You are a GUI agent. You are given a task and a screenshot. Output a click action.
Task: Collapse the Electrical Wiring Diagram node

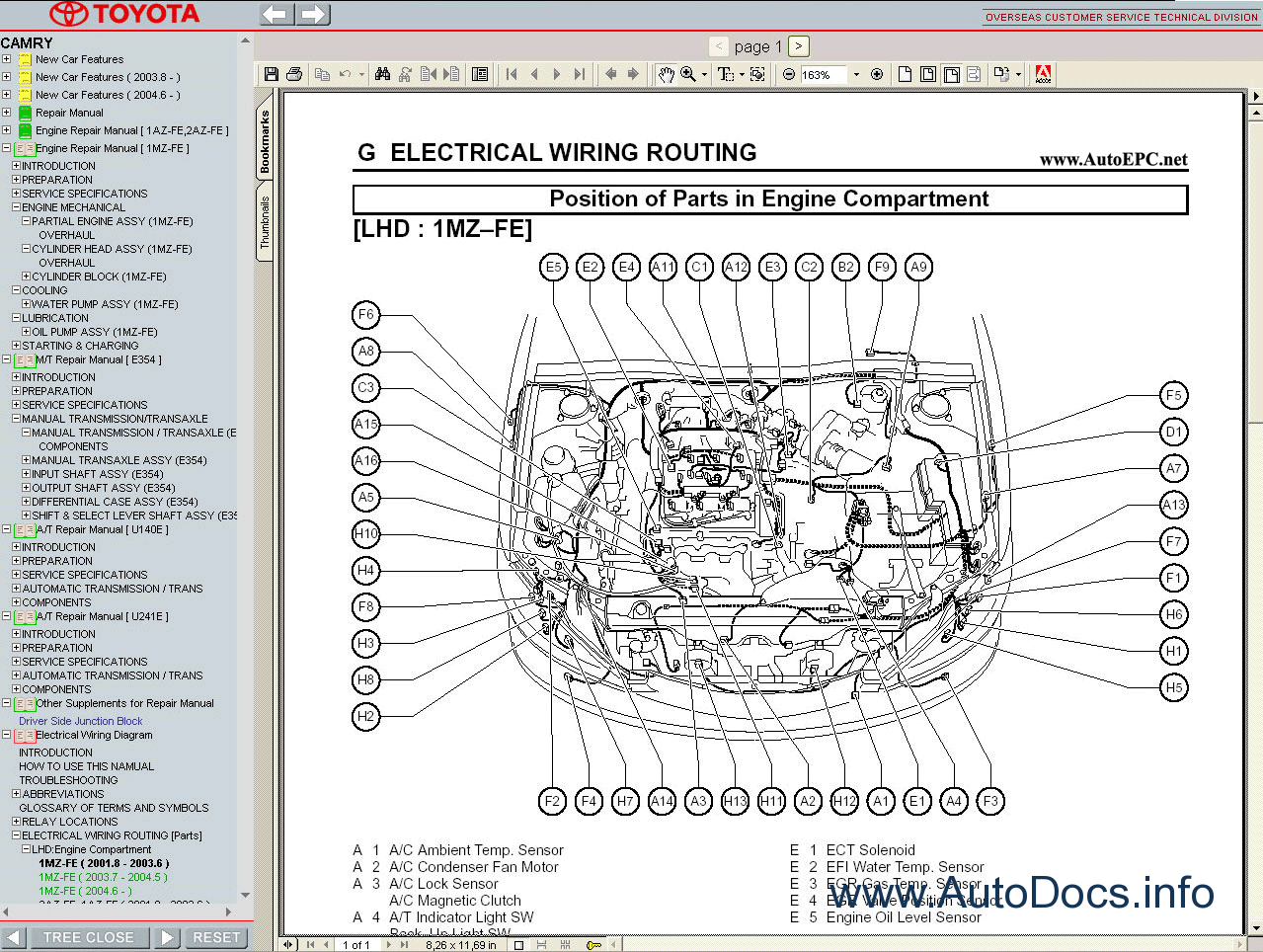pyautogui.click(x=6, y=735)
